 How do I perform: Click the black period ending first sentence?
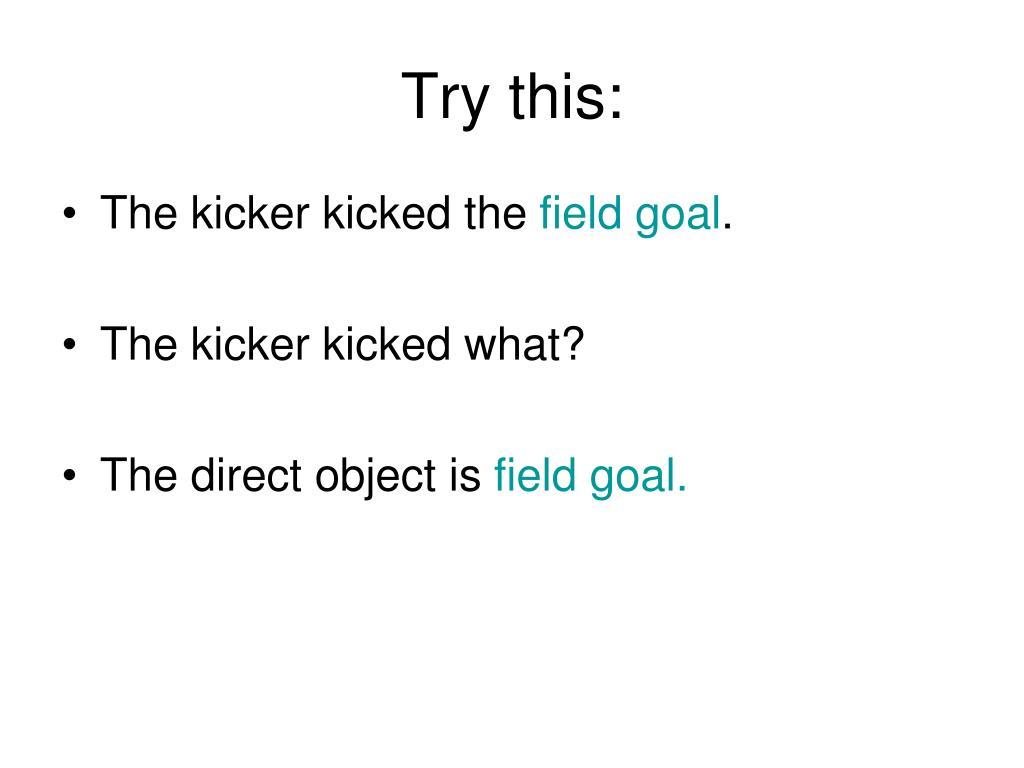pos(728,227)
